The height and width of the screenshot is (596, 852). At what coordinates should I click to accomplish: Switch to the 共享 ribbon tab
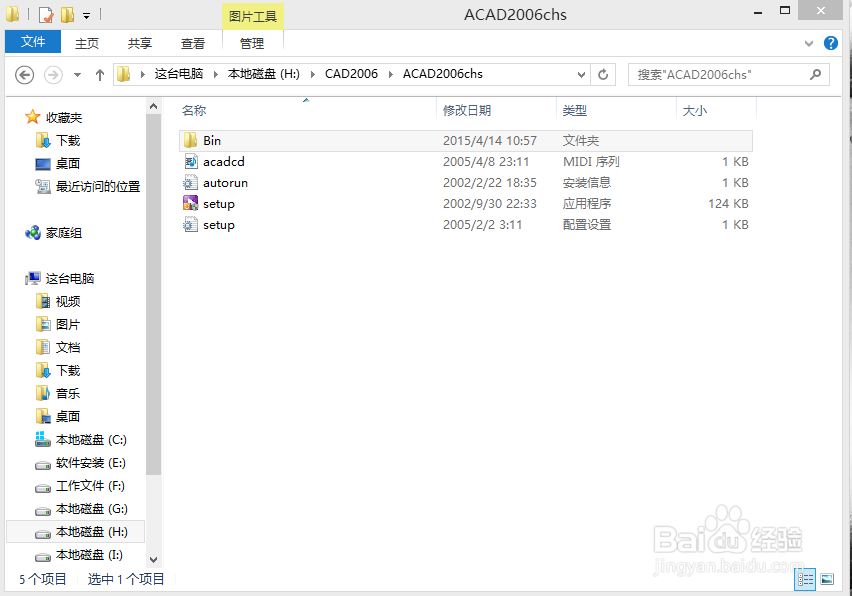(x=140, y=43)
